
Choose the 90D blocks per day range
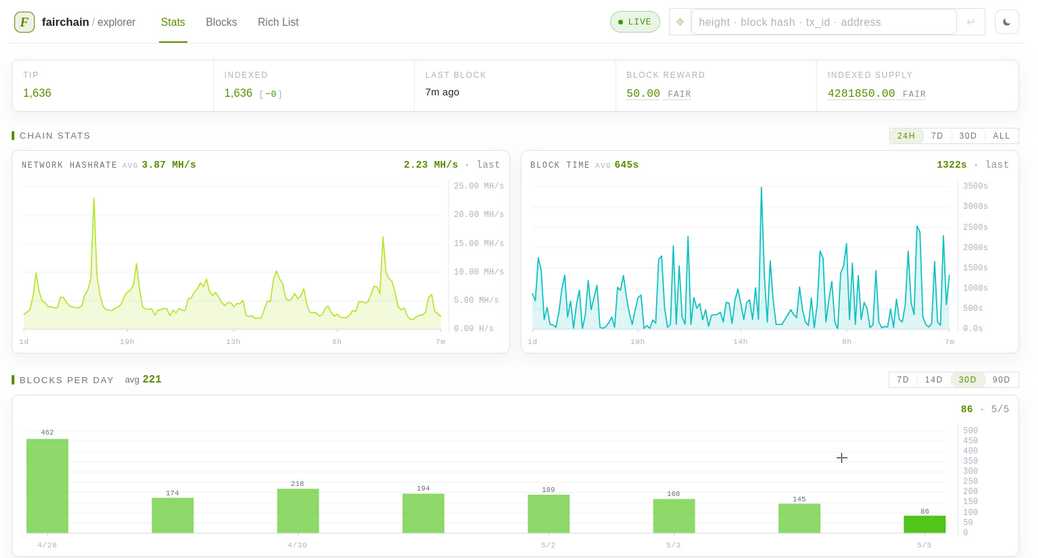1001,380
